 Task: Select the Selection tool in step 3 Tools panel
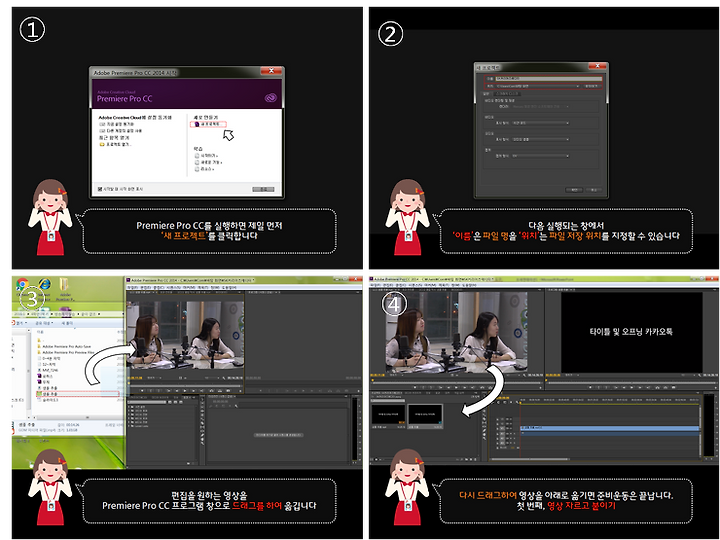tap(202, 400)
